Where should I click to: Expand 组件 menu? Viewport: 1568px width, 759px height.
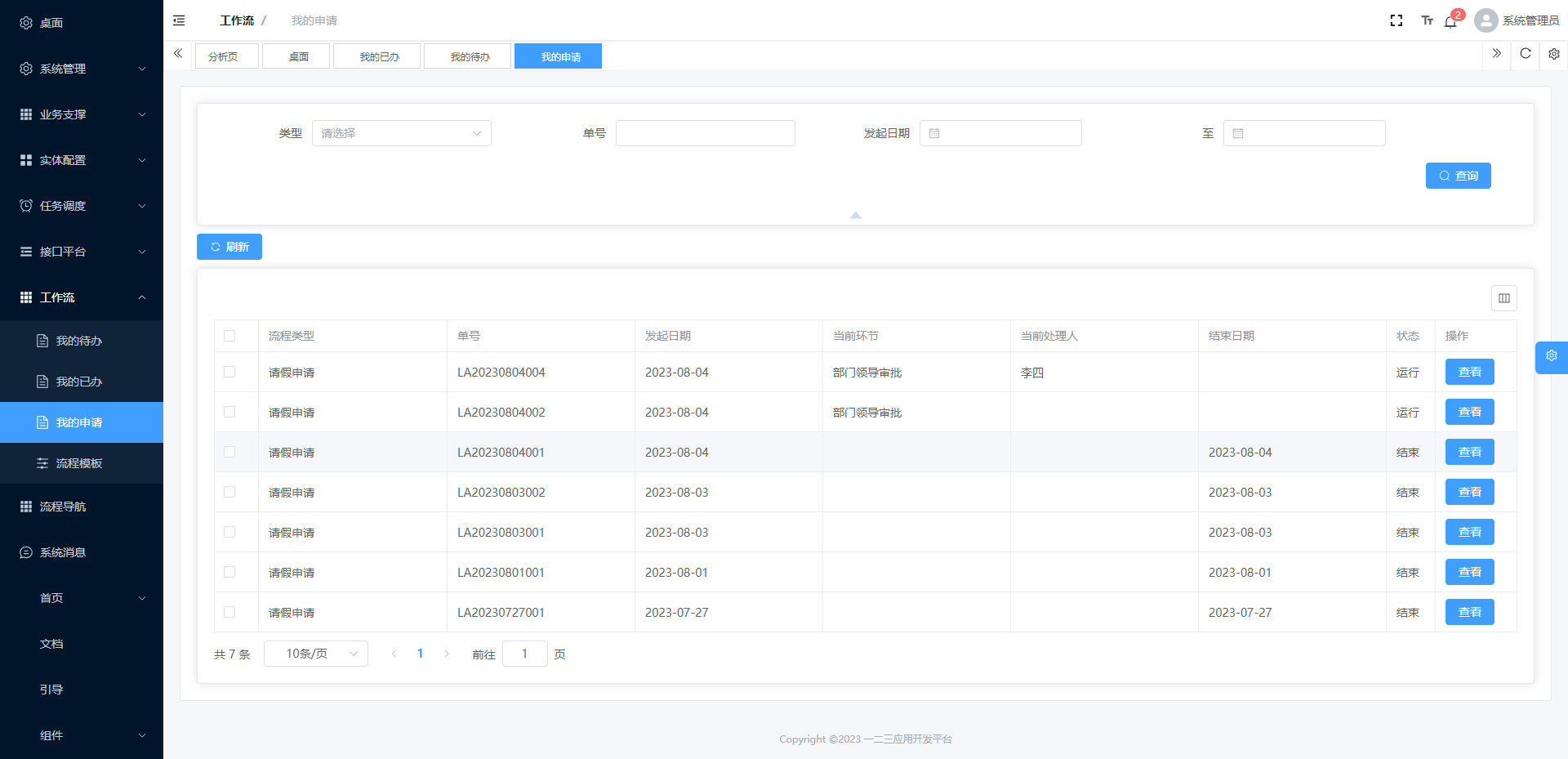(82, 735)
